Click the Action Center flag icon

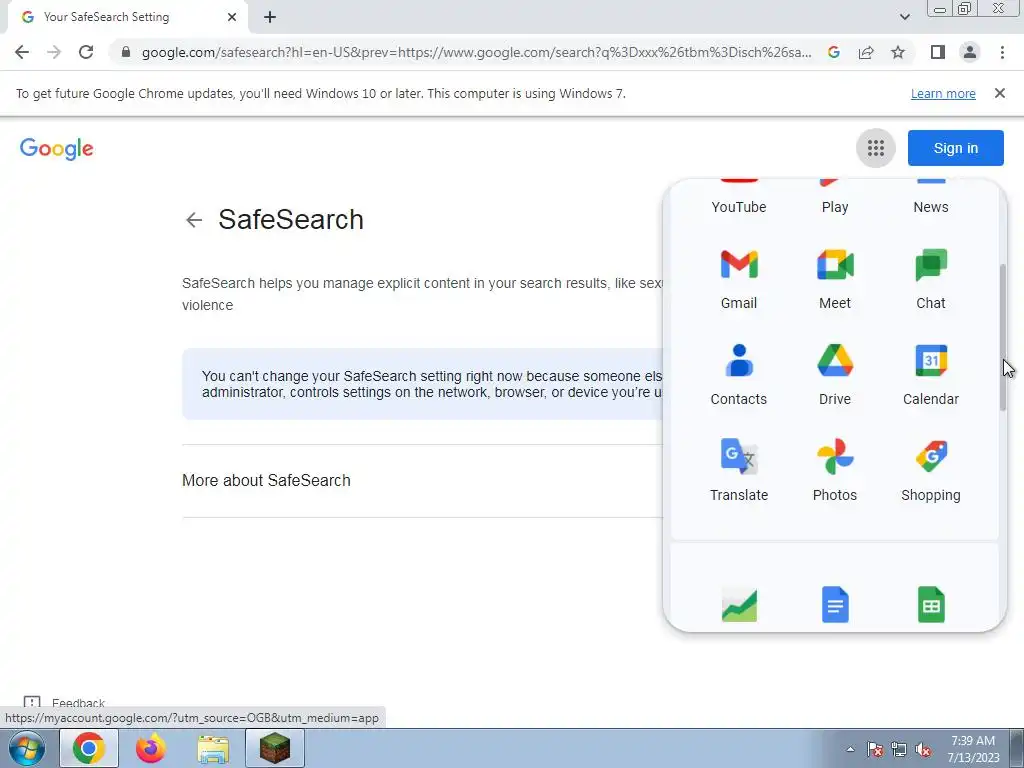875,749
